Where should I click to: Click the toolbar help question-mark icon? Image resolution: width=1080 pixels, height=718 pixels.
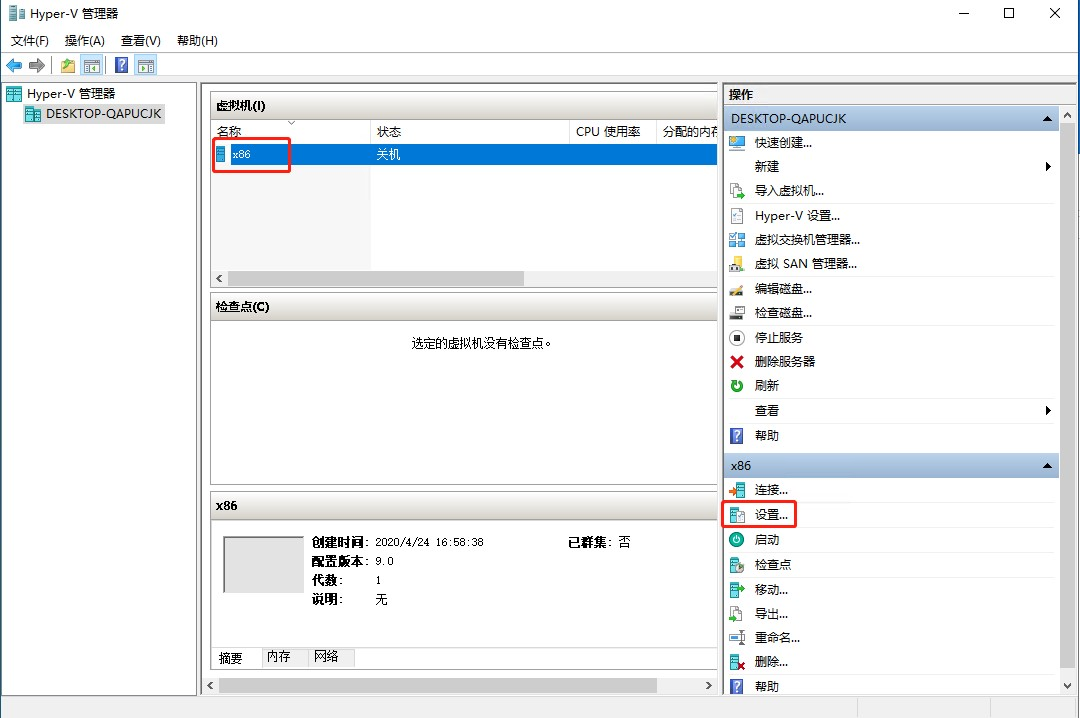pos(121,65)
